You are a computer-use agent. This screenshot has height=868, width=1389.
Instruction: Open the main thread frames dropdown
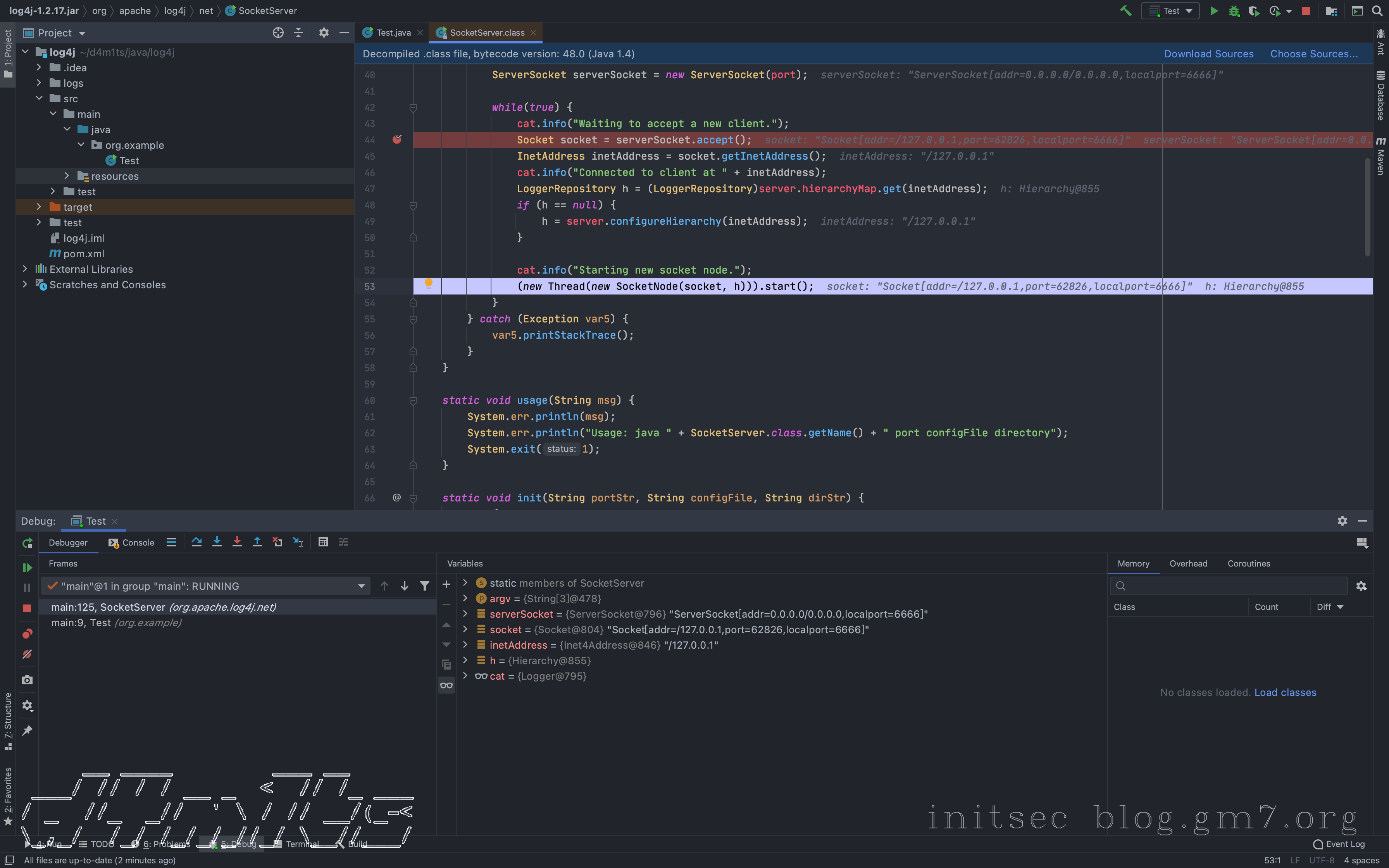pyautogui.click(x=361, y=586)
